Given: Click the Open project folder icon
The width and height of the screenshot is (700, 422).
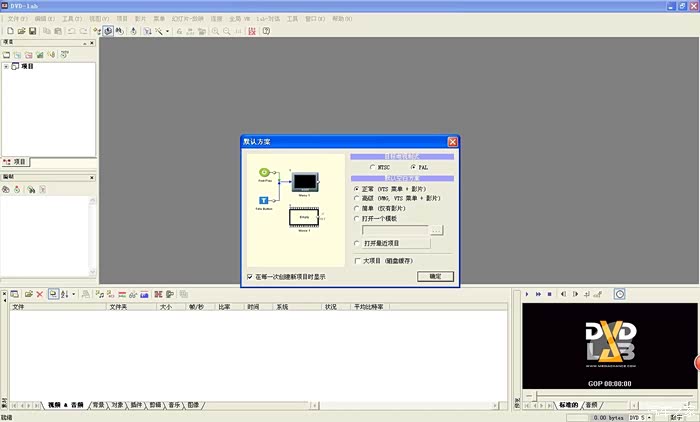Looking at the screenshot, I should click(x=21, y=31).
